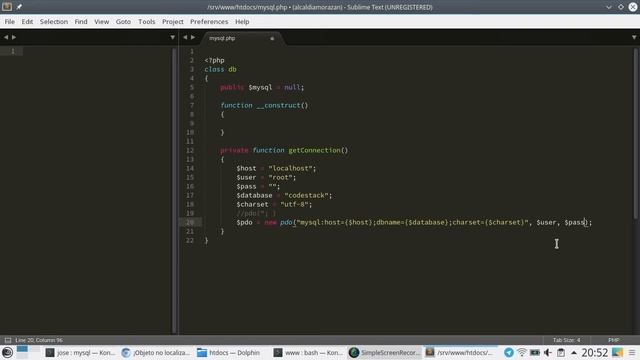The width and height of the screenshot is (640, 360).
Task: Click the class db line
Action: (220, 69)
